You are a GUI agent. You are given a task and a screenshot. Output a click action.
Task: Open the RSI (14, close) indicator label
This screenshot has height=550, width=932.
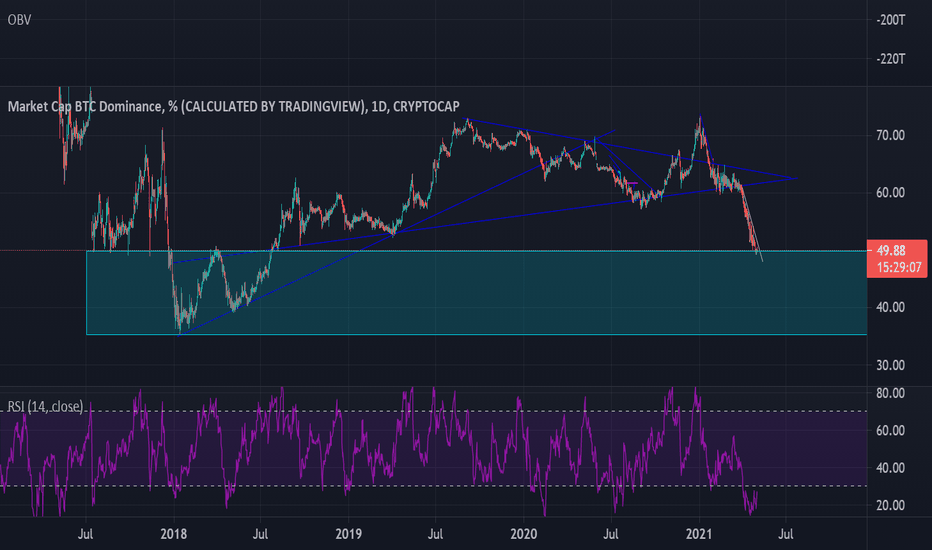pyautogui.click(x=45, y=406)
